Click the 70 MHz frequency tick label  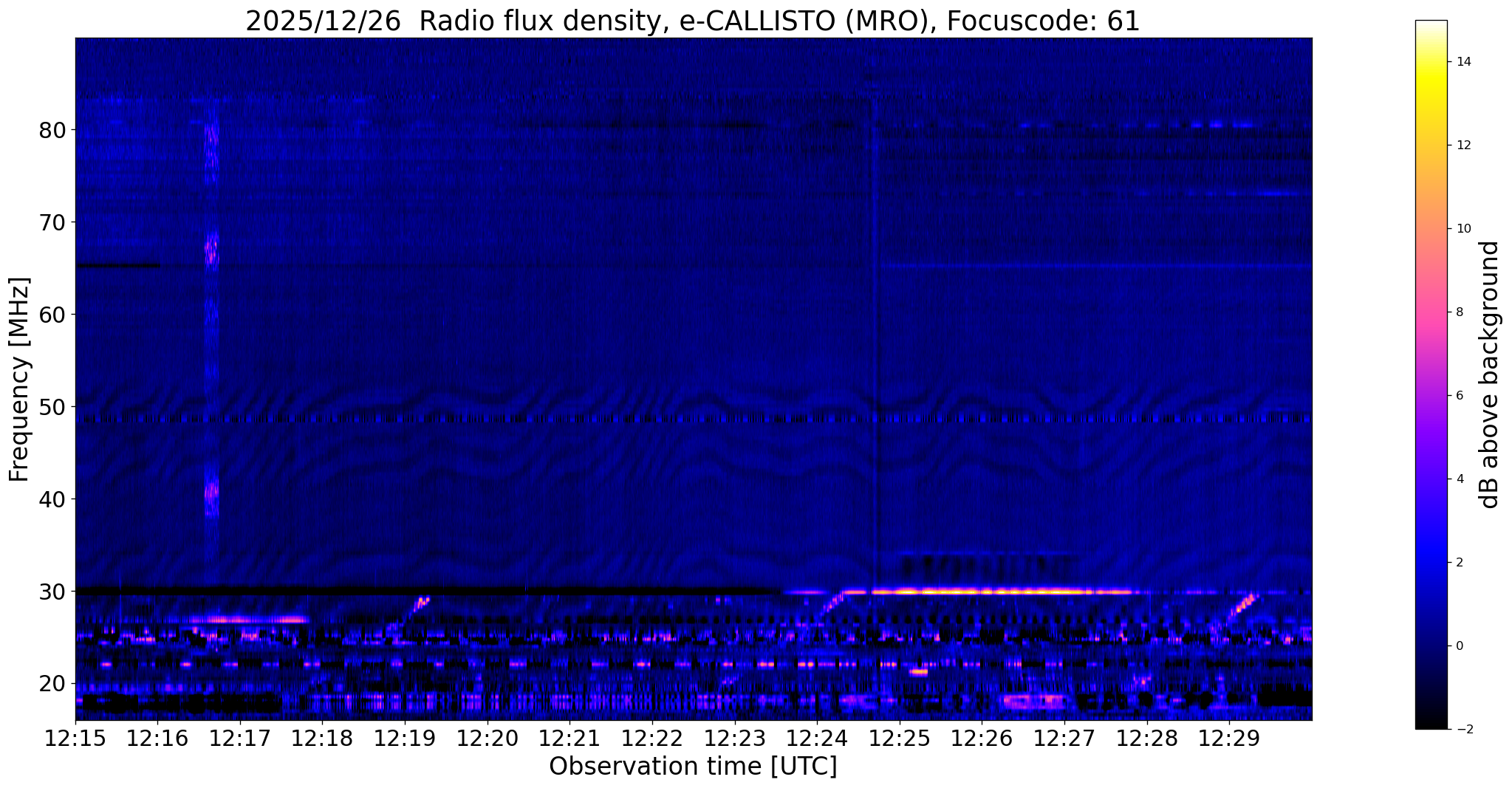click(52, 222)
